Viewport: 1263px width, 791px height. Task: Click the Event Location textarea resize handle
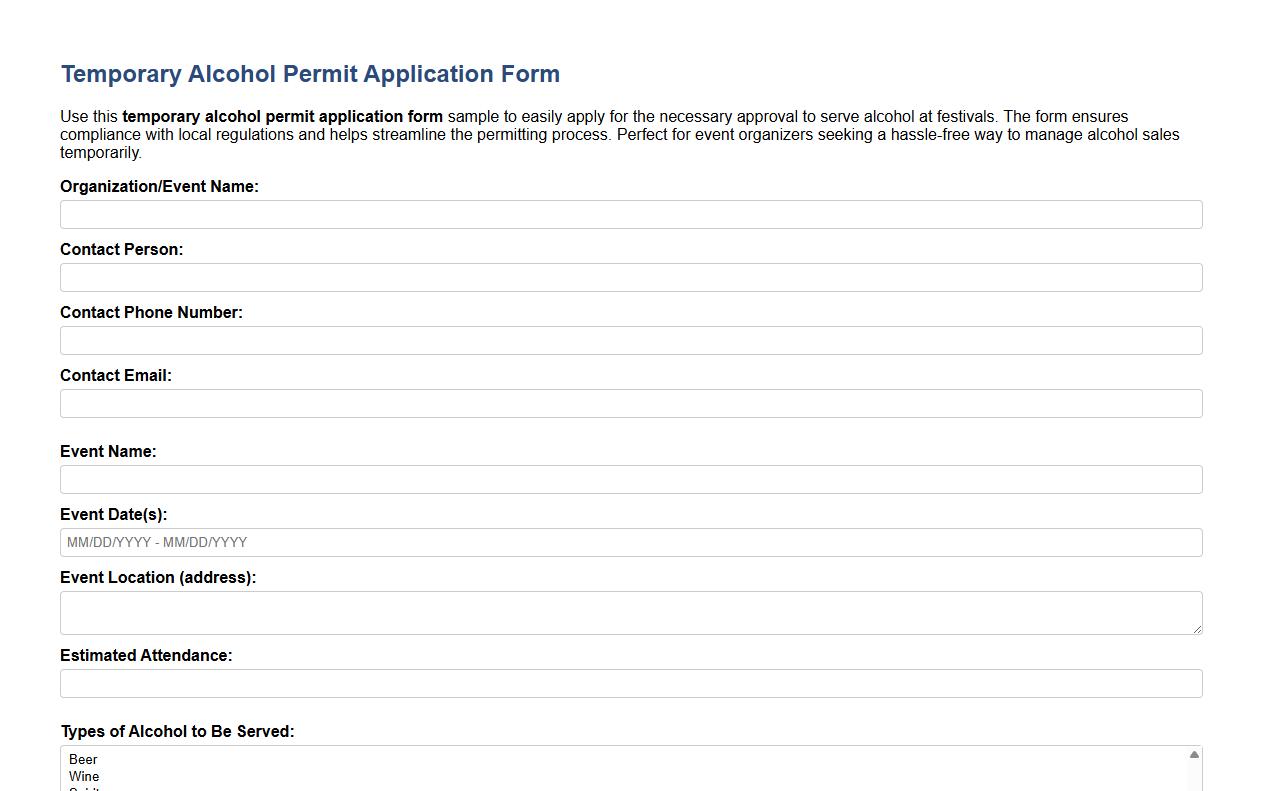1198,631
